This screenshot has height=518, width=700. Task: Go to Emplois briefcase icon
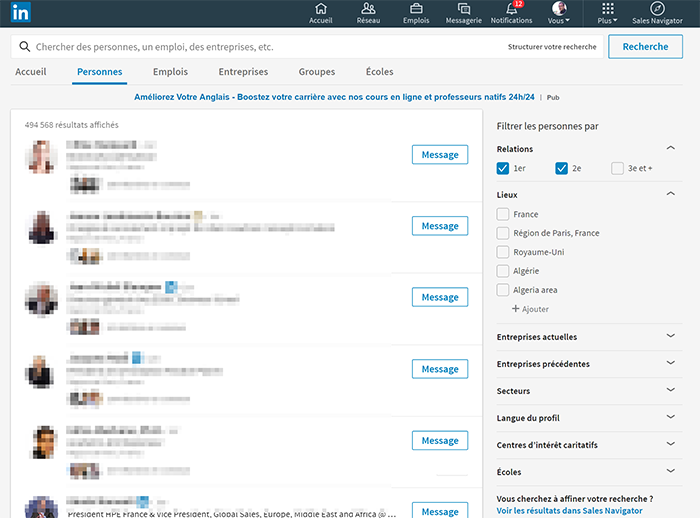pyautogui.click(x=416, y=9)
